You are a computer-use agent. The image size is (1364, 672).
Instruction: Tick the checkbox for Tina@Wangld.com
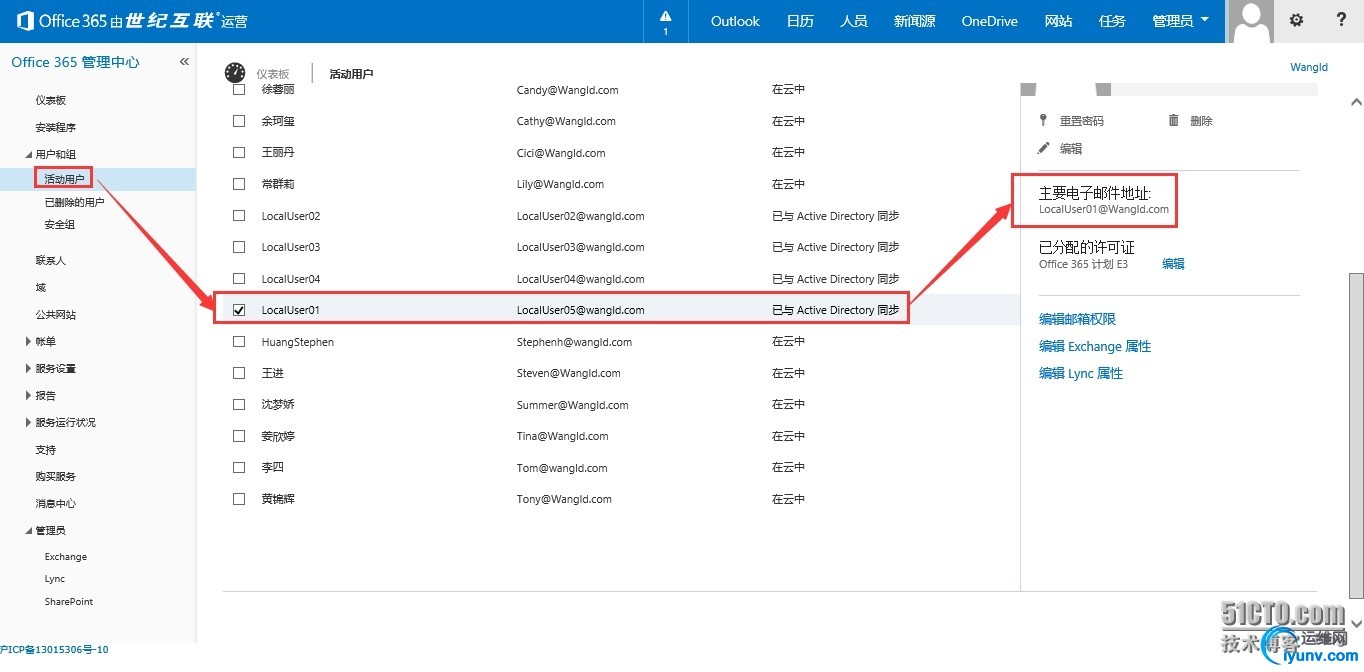click(x=239, y=436)
